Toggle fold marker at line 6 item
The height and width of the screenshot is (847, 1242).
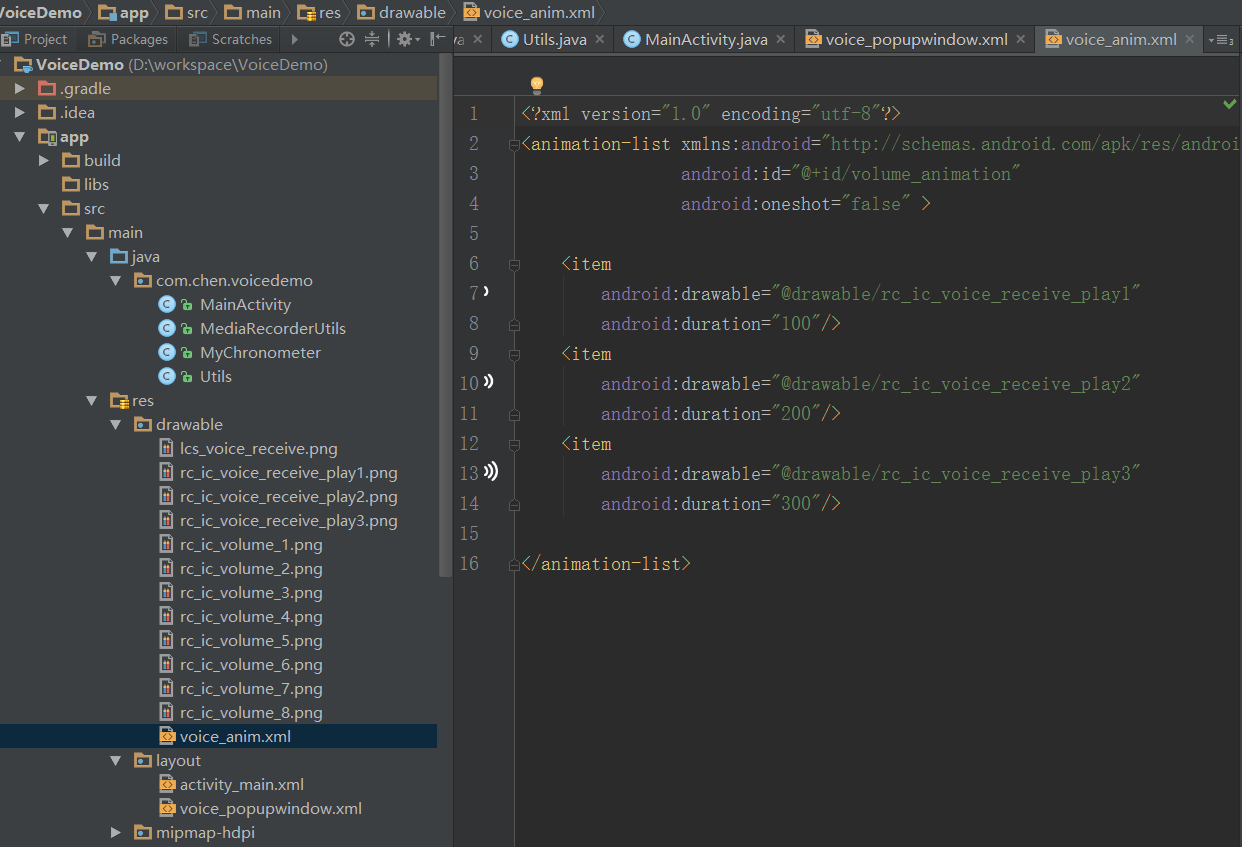point(514,265)
